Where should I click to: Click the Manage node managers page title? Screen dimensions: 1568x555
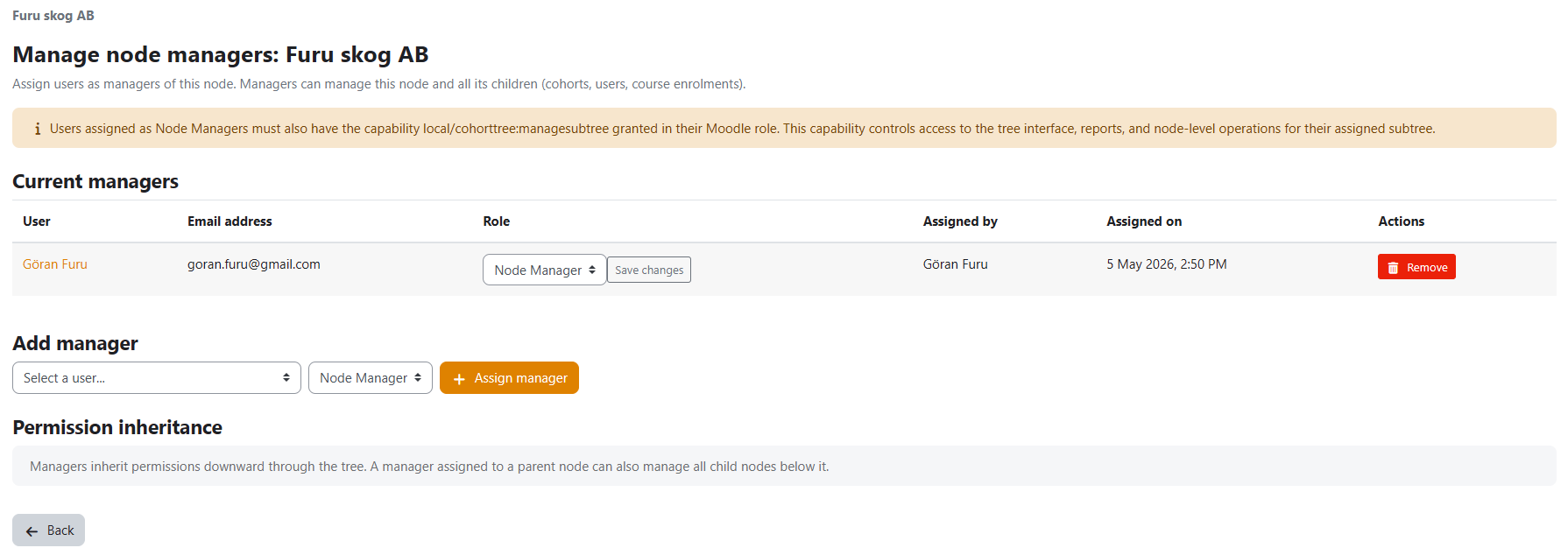coord(221,54)
